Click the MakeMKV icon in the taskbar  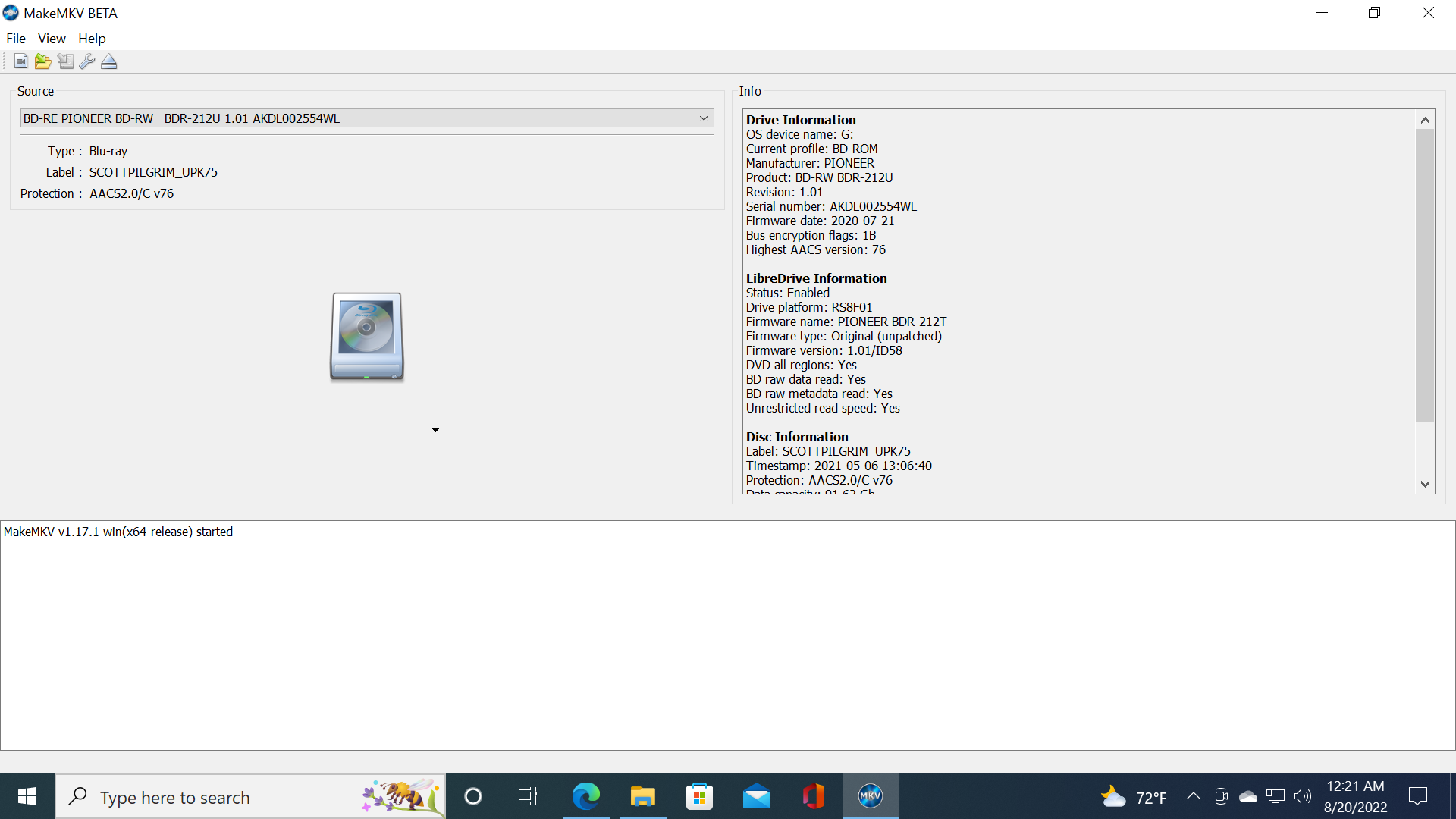[870, 796]
